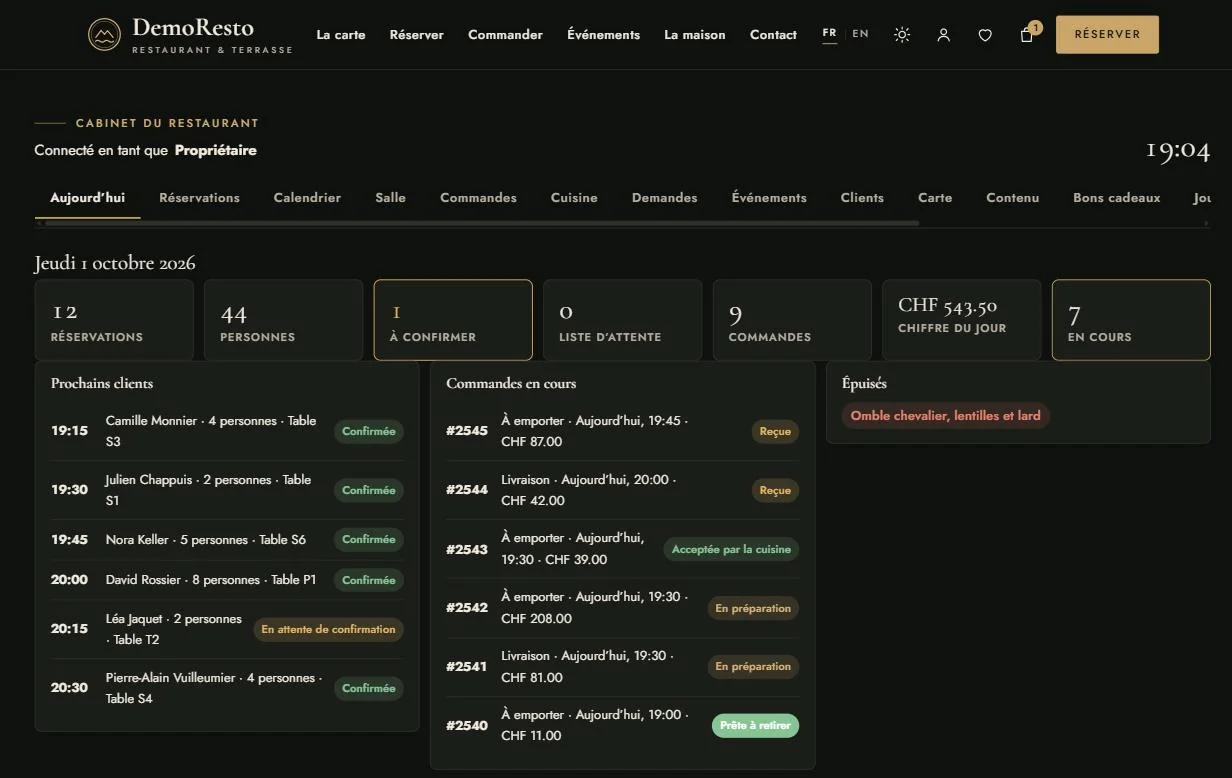
Task: Switch to the Calendrier tab
Action: coord(307,198)
